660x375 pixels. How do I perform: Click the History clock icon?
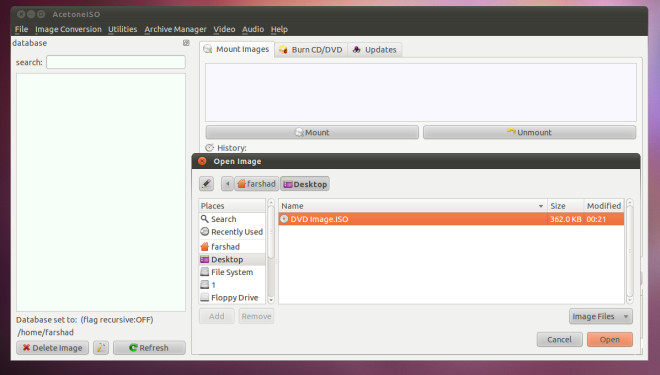tap(209, 148)
